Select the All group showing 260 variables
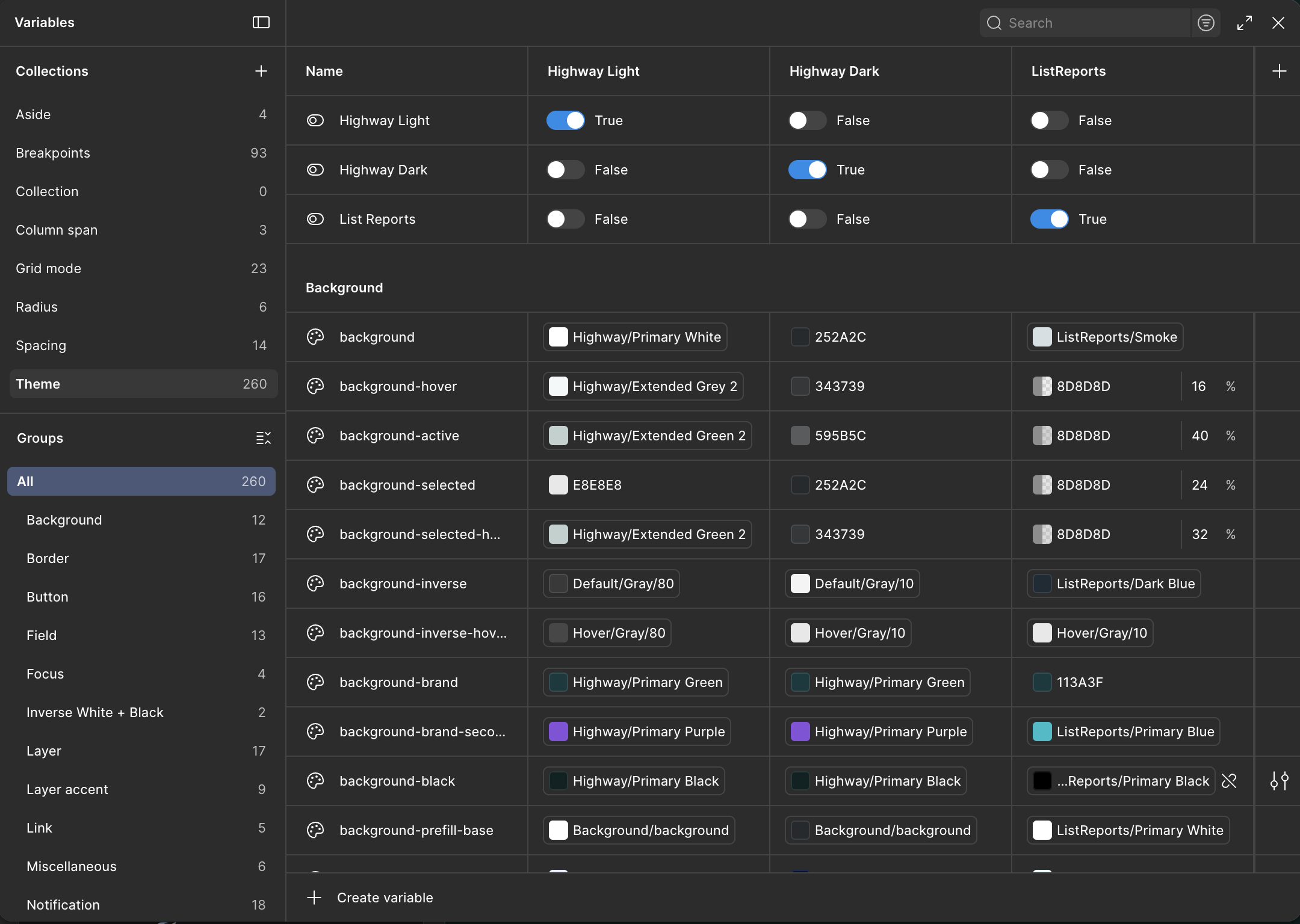 [143, 481]
